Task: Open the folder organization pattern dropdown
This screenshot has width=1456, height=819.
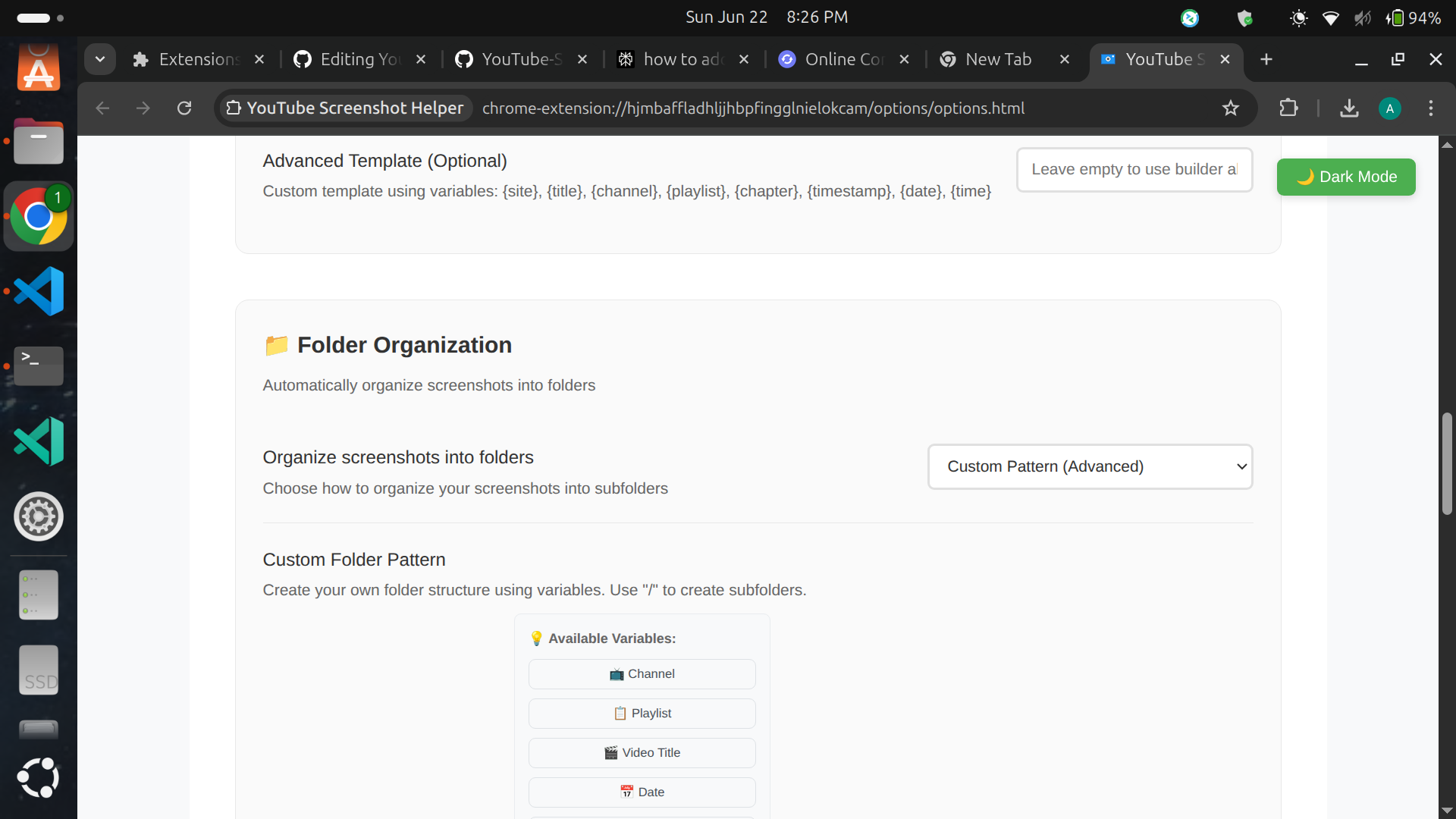Action: tap(1090, 466)
